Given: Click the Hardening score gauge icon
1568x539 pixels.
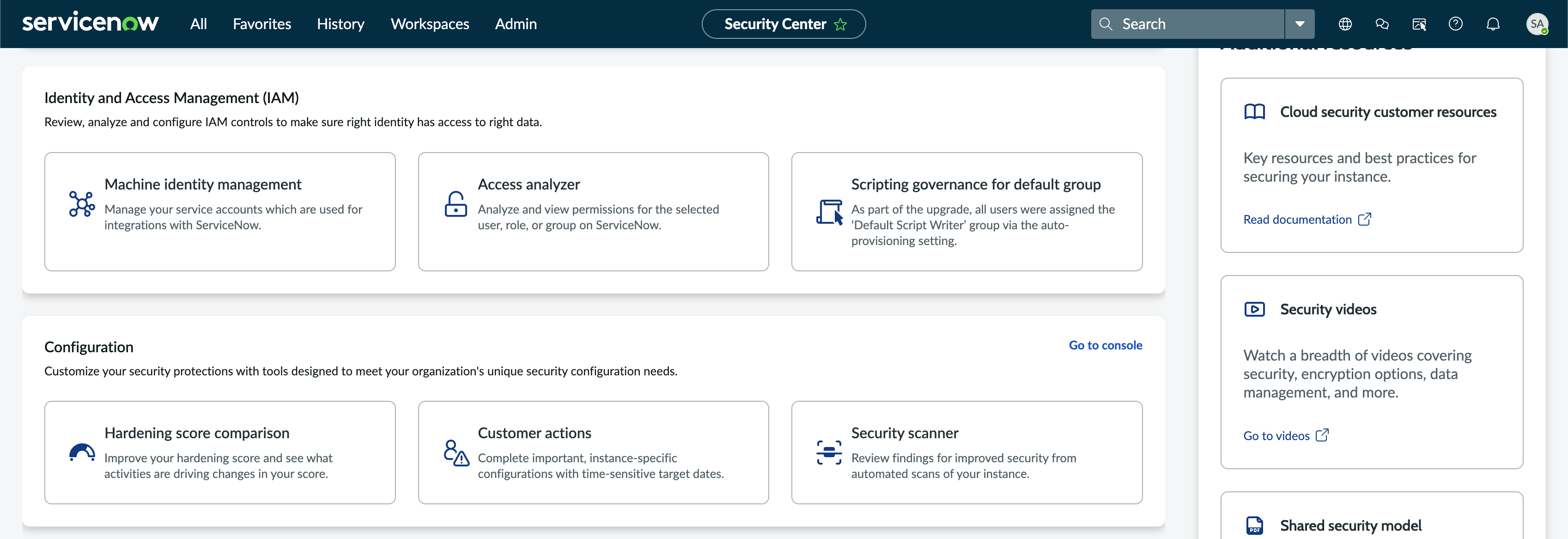Looking at the screenshot, I should 82,453.
